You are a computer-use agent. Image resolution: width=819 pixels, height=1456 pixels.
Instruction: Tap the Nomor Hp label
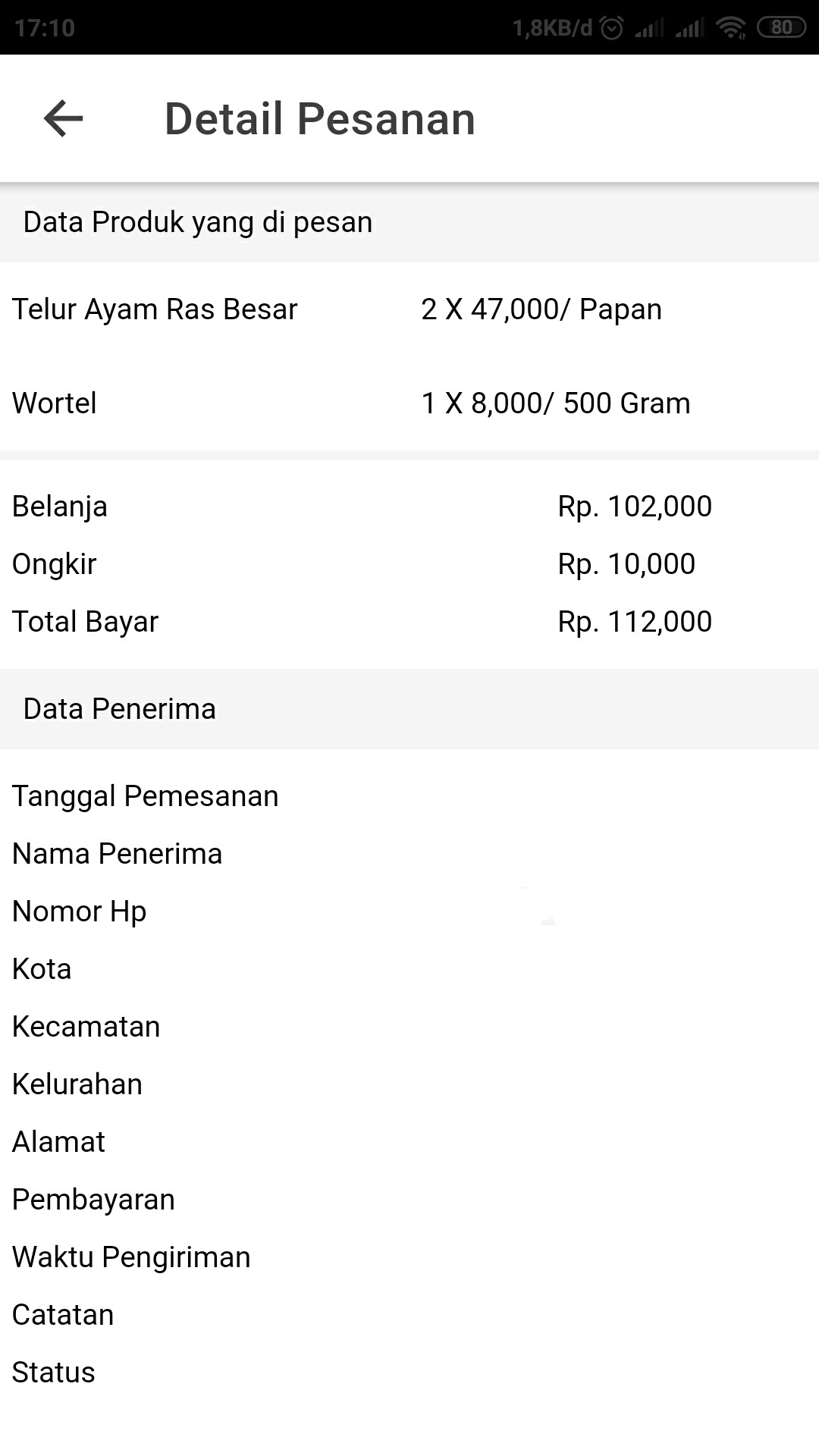[80, 912]
